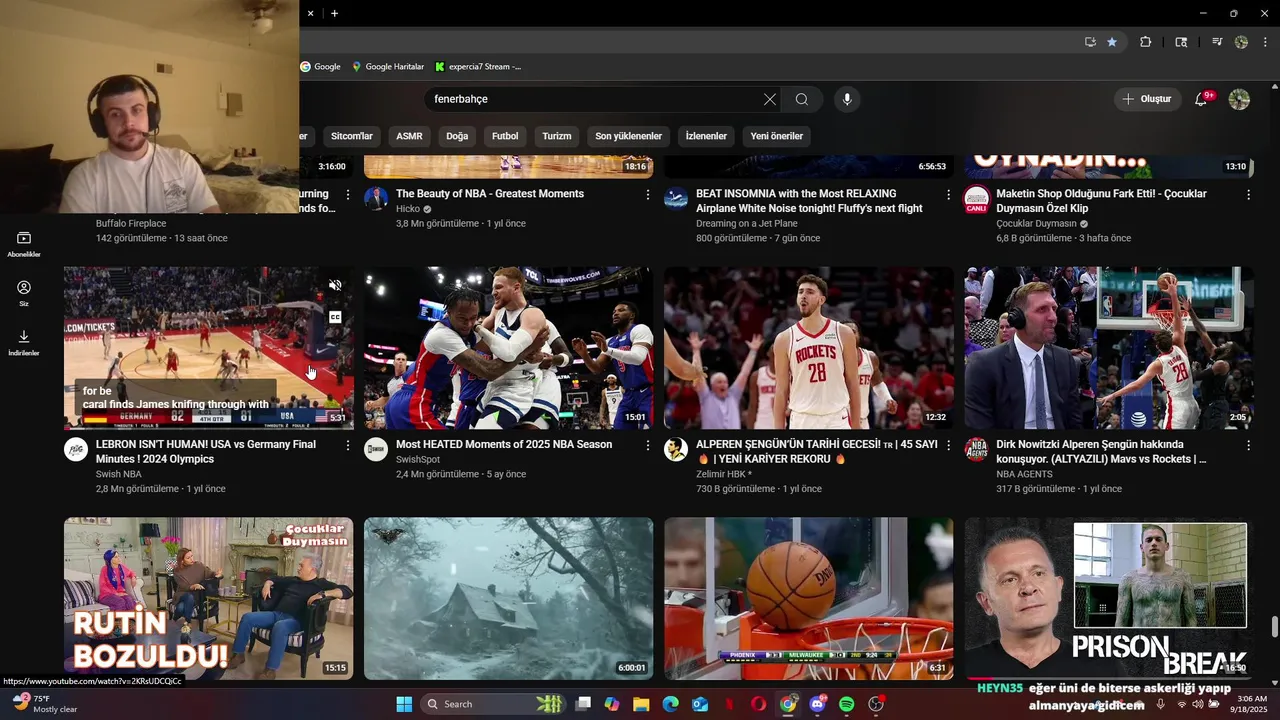Open options menu for BEAT INSOMNIA video

pyautogui.click(x=948, y=194)
